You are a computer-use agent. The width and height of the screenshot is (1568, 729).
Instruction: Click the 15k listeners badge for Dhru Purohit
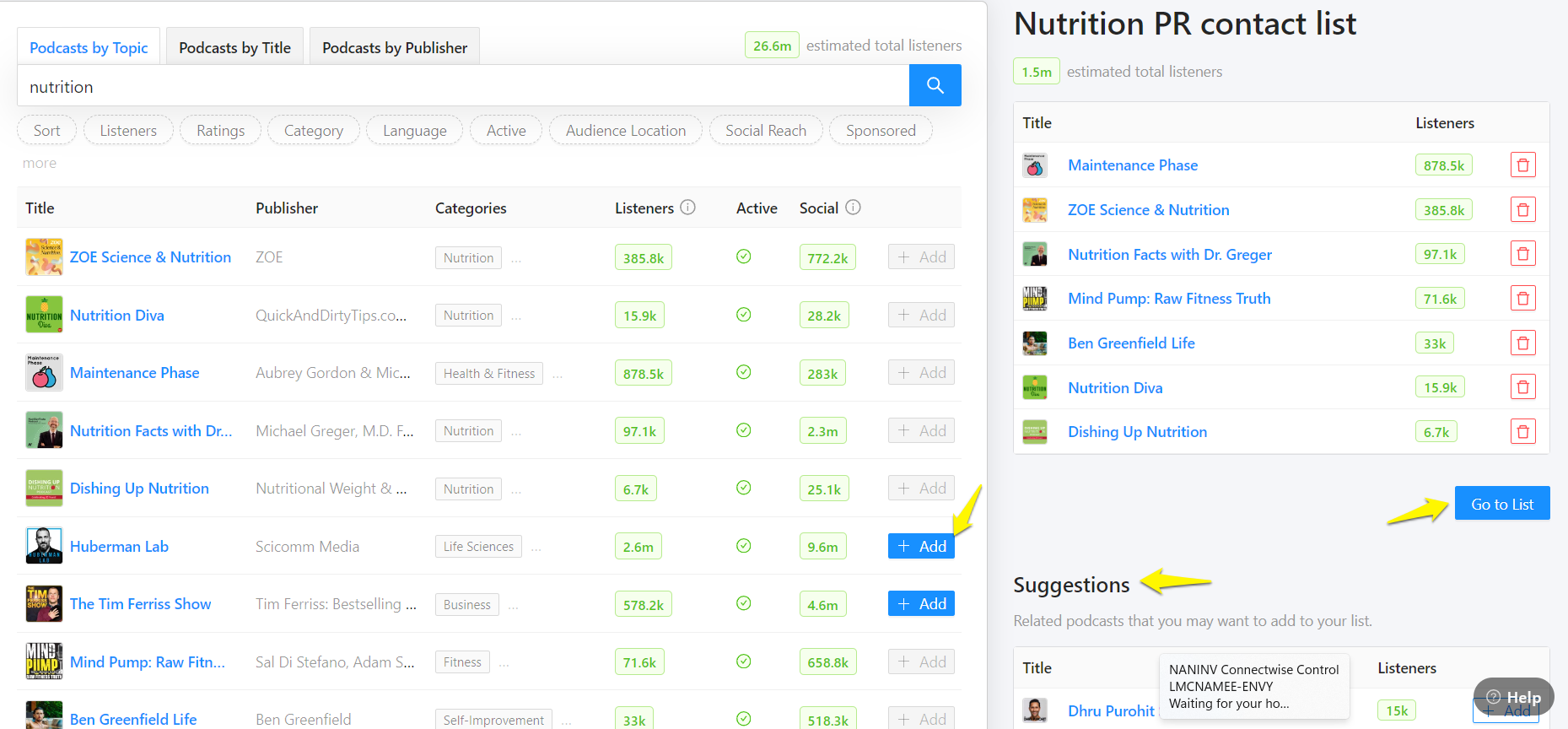[1397, 710]
